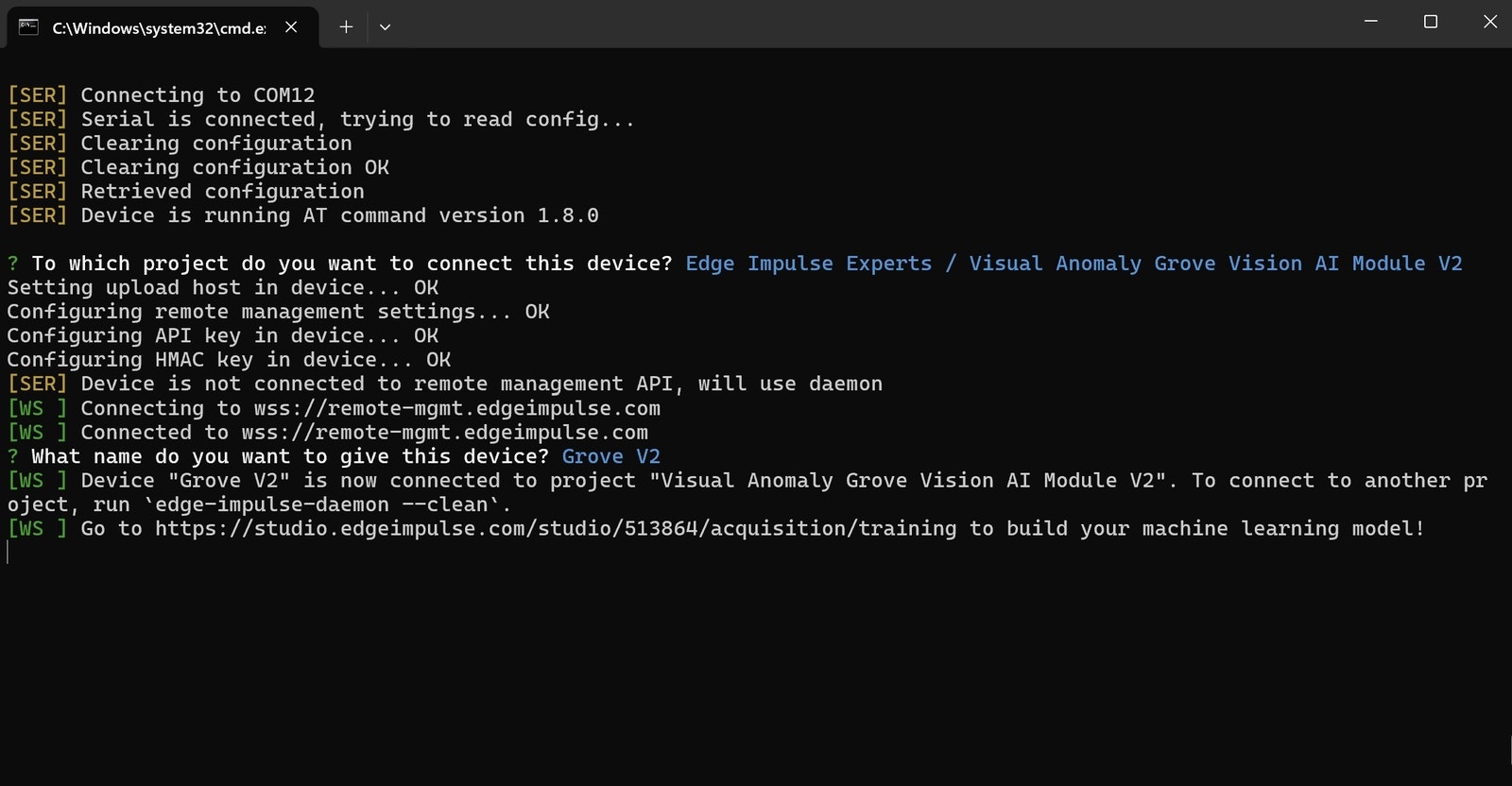
Task: Click the blue Edge Impulse Experts project text
Action: point(809,264)
